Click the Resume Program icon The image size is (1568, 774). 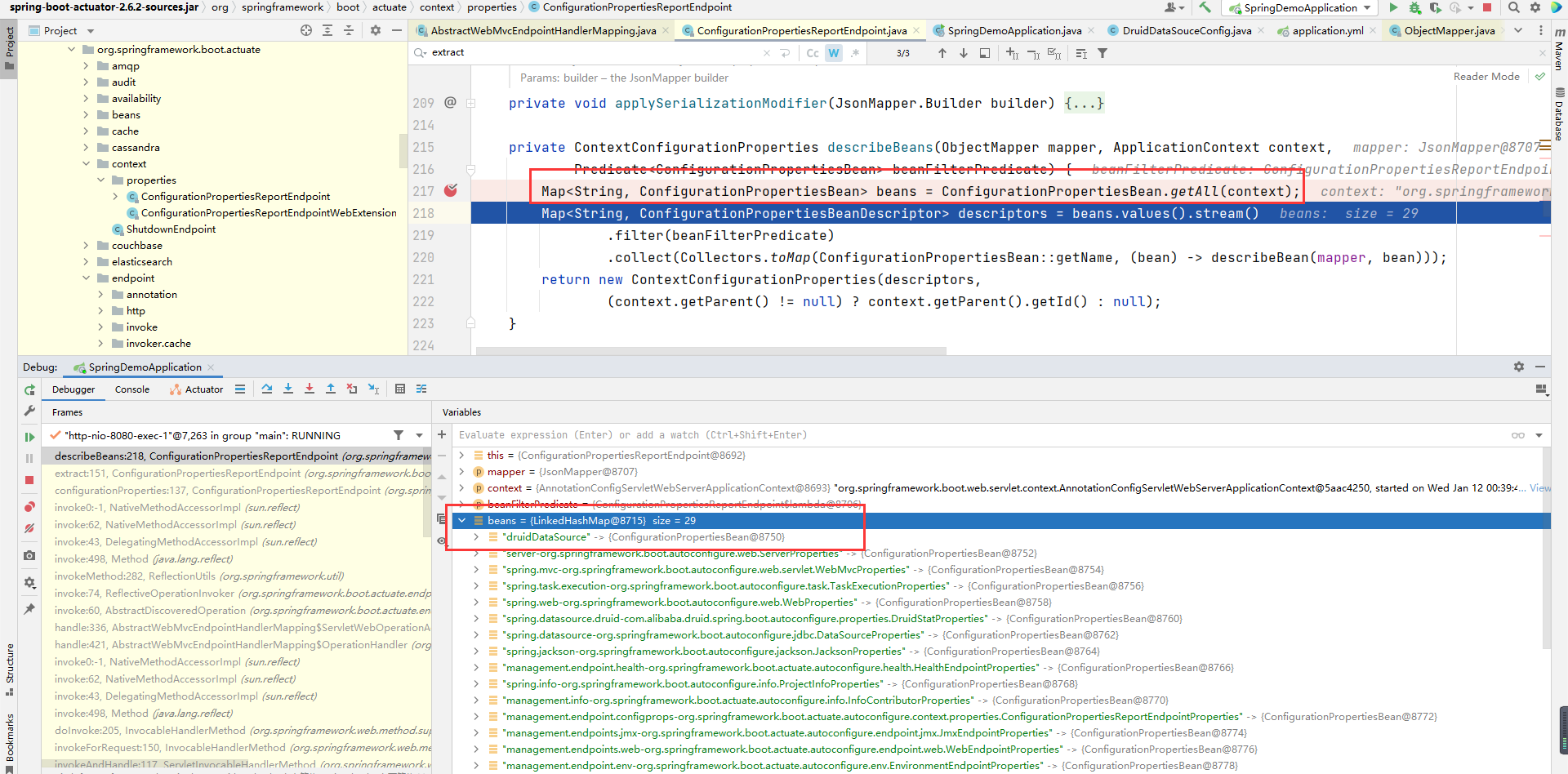[29, 437]
